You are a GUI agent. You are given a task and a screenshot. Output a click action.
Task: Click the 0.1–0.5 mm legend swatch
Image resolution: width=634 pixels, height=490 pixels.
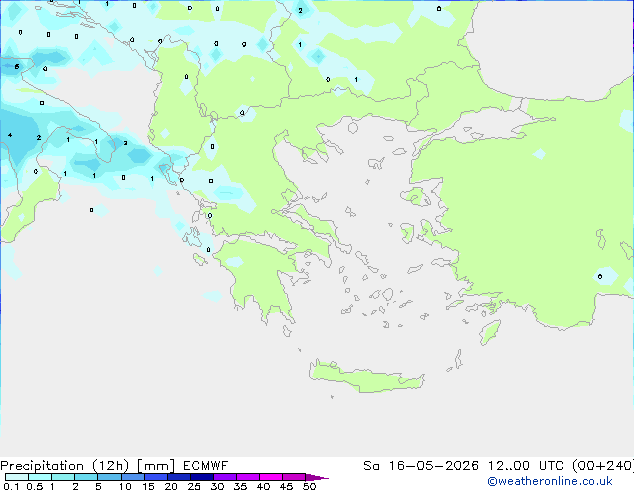17,477
